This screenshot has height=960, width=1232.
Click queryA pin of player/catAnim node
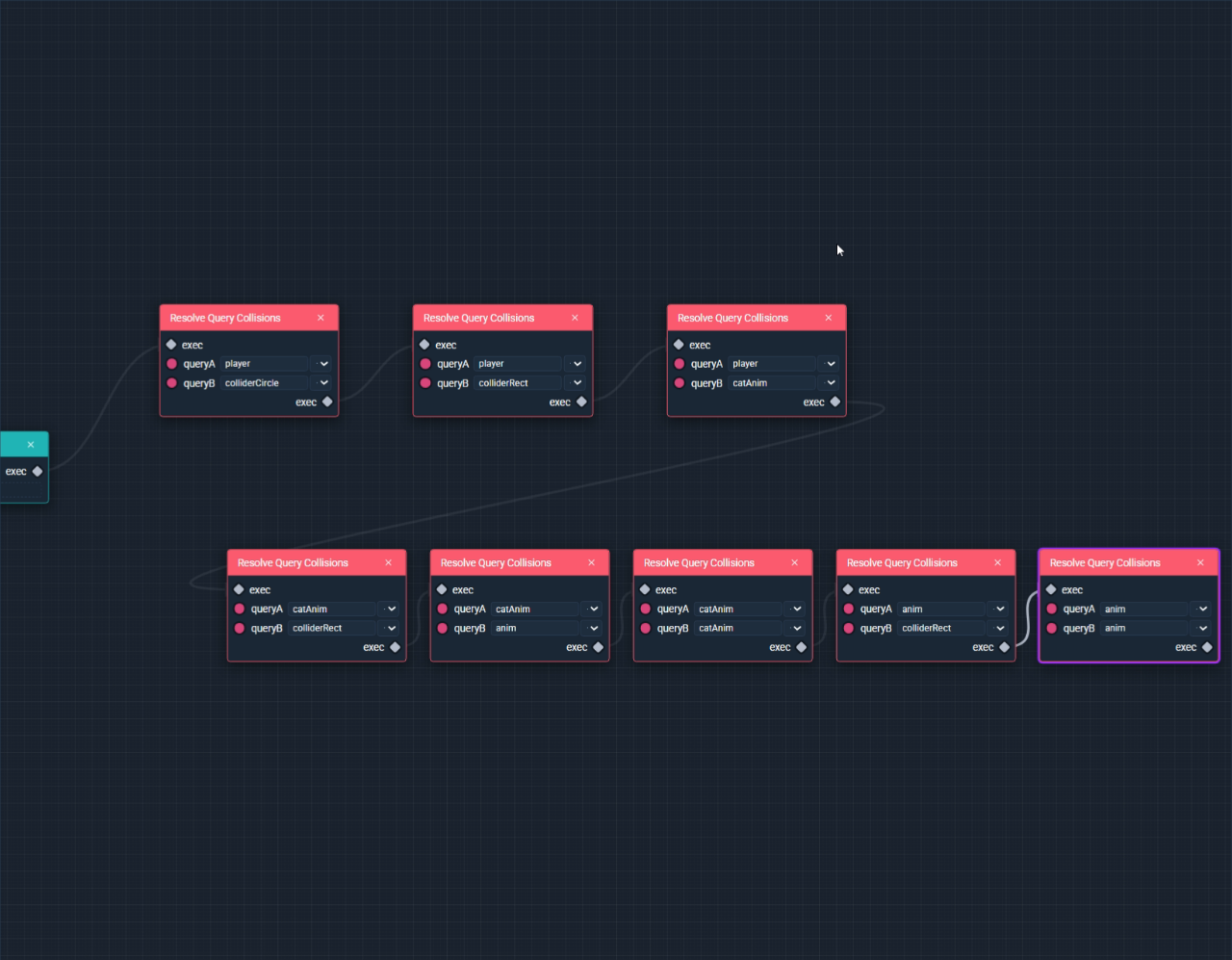click(x=680, y=364)
